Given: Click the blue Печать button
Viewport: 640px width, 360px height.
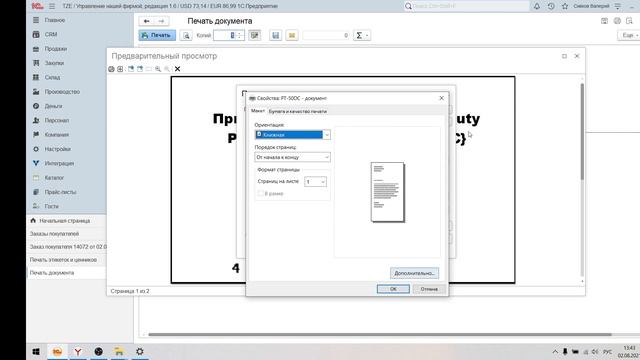Looking at the screenshot, I should [x=157, y=36].
